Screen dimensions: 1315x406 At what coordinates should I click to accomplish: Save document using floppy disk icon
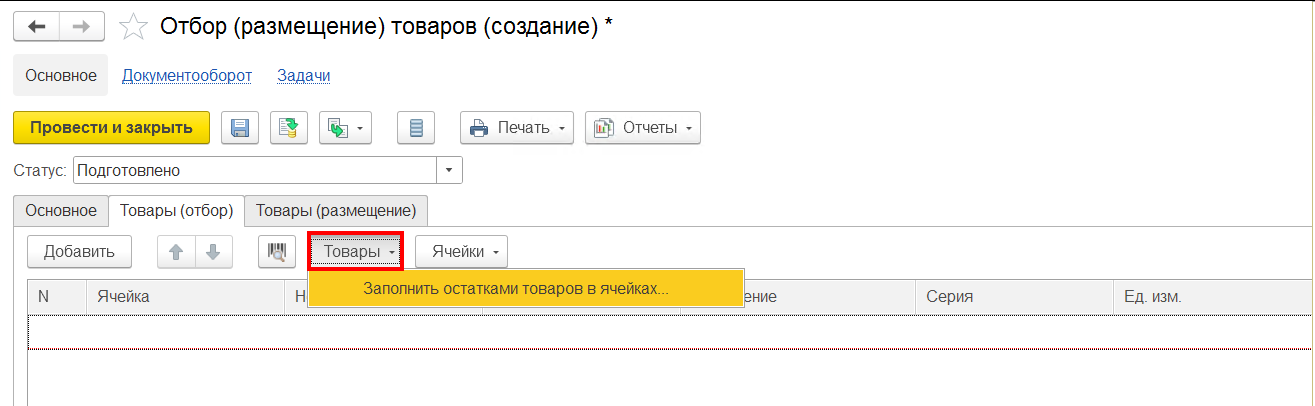(x=240, y=128)
